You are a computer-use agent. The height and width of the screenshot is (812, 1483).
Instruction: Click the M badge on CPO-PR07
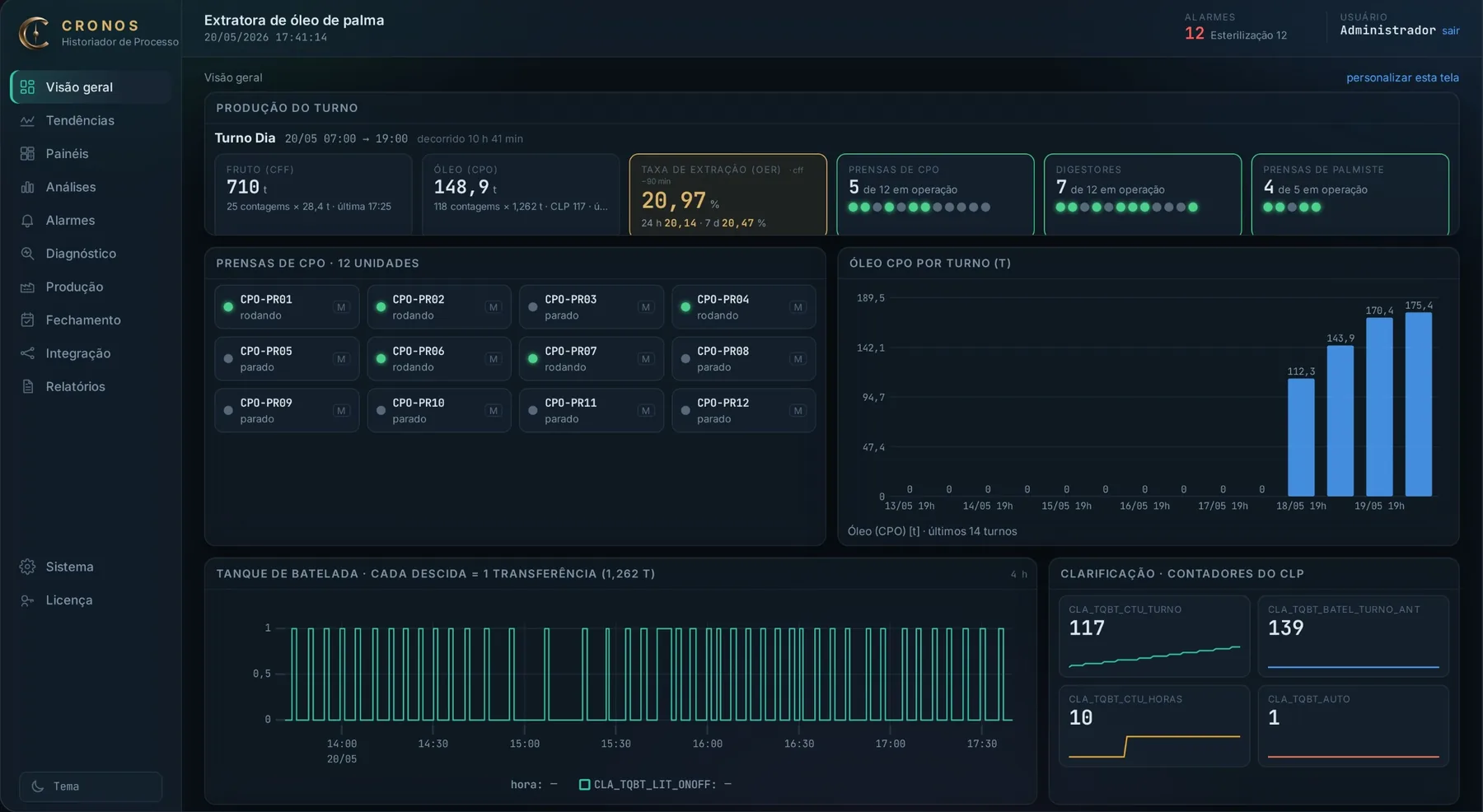(646, 359)
